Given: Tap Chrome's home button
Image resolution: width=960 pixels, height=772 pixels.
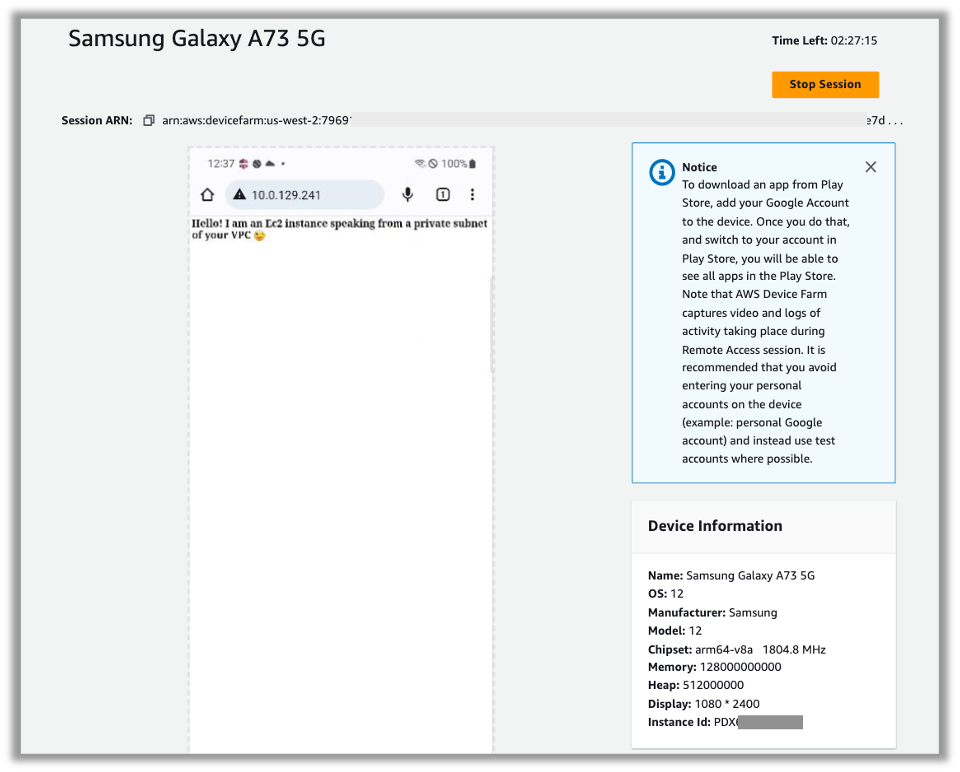Looking at the screenshot, I should pyautogui.click(x=207, y=194).
